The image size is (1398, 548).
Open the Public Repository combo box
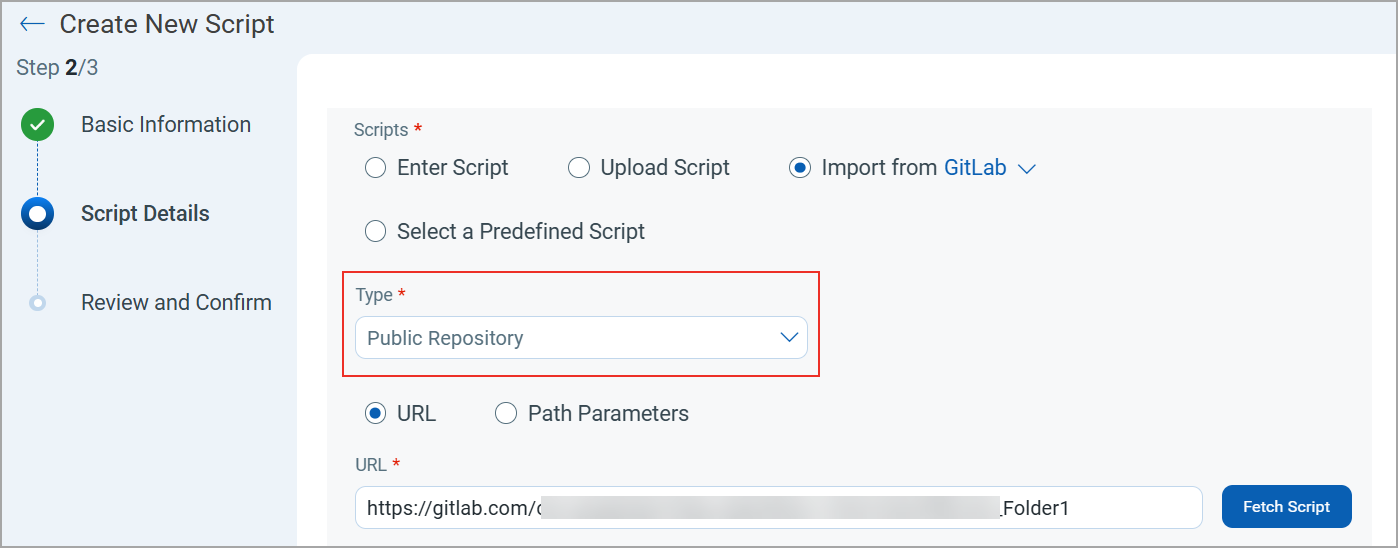coord(570,338)
